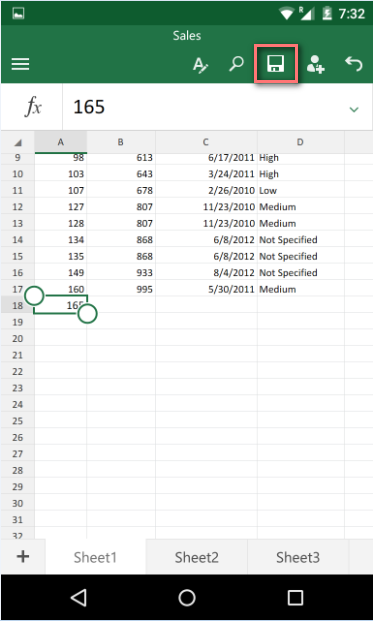
Task: Select cell containing 160
Action: [61, 289]
